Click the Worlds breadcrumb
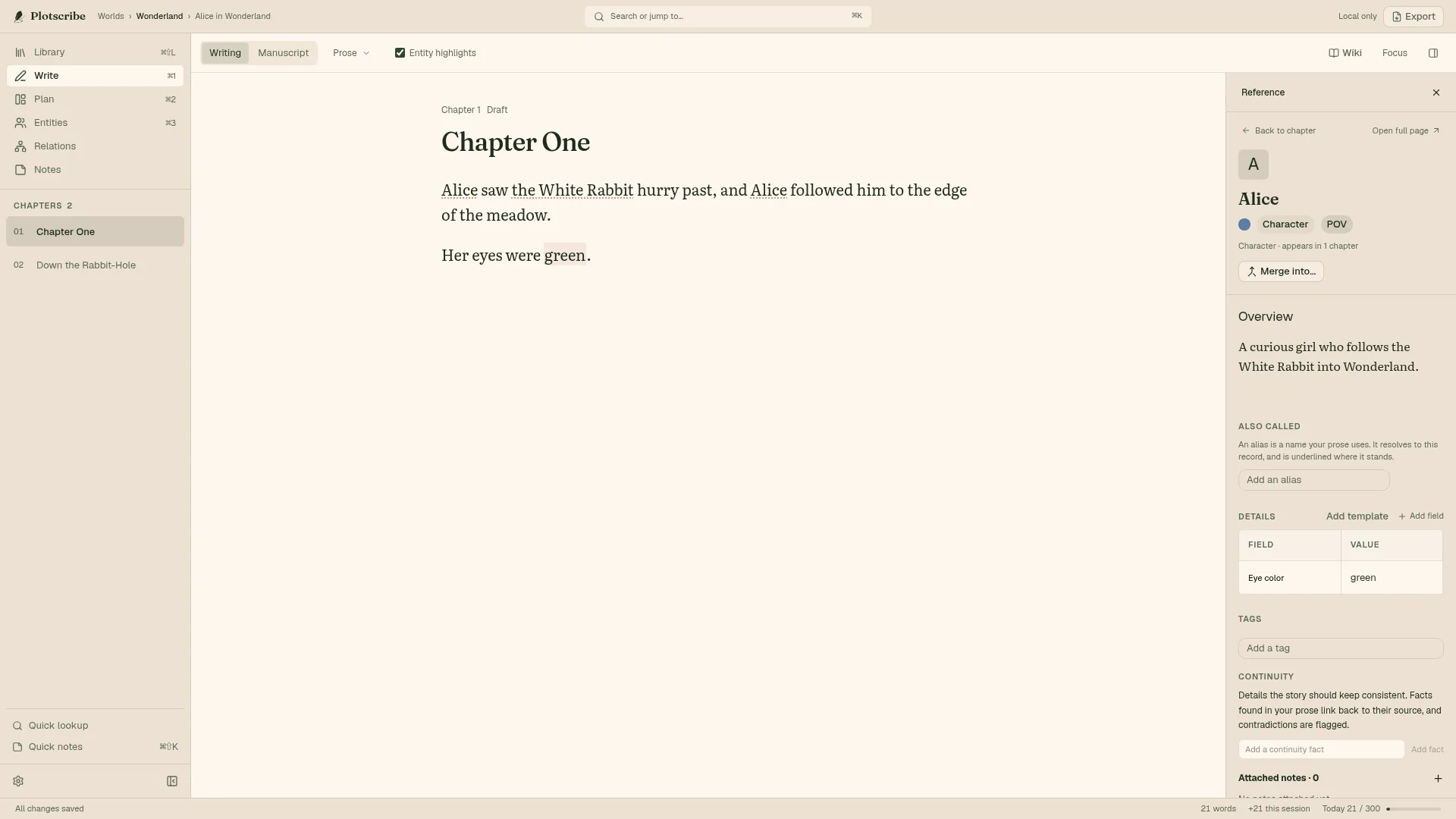Viewport: 1456px width, 819px height. tap(111, 17)
